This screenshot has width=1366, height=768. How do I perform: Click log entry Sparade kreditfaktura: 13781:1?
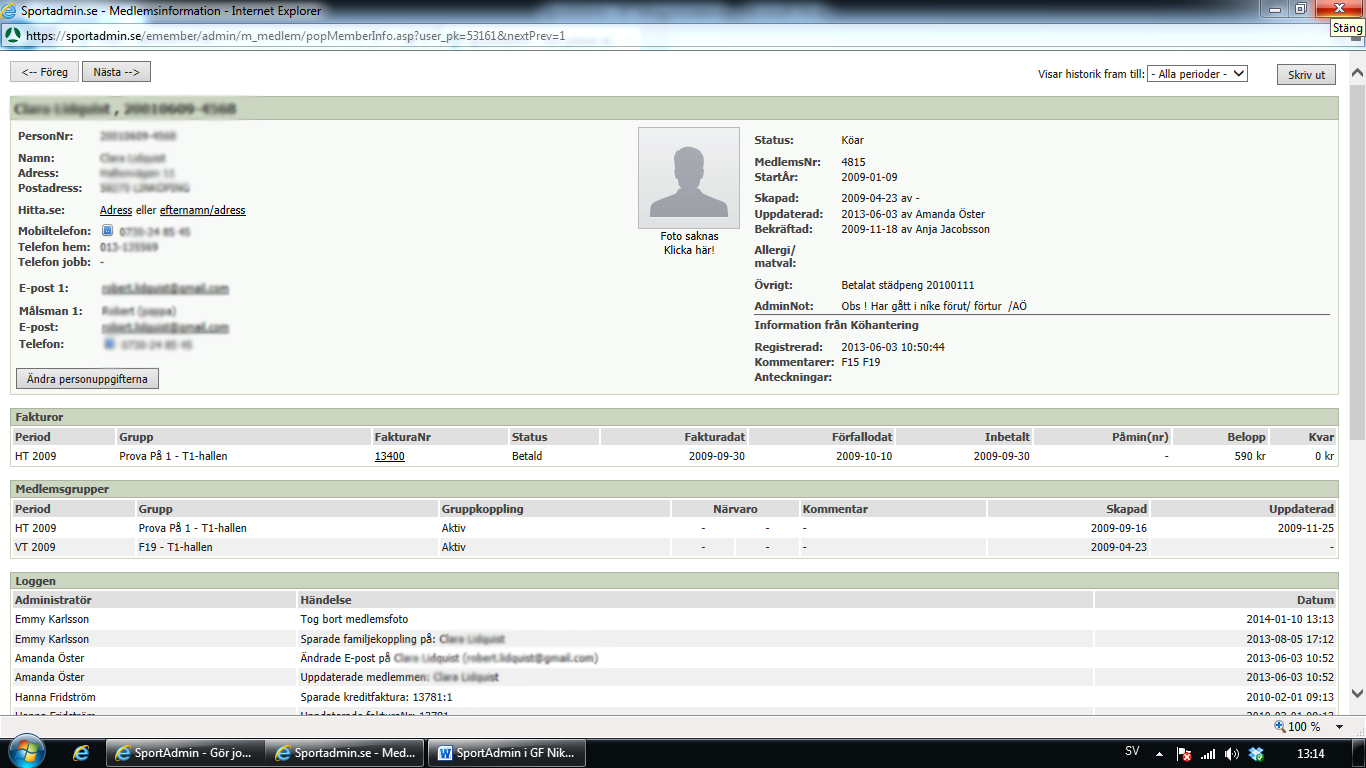(376, 697)
